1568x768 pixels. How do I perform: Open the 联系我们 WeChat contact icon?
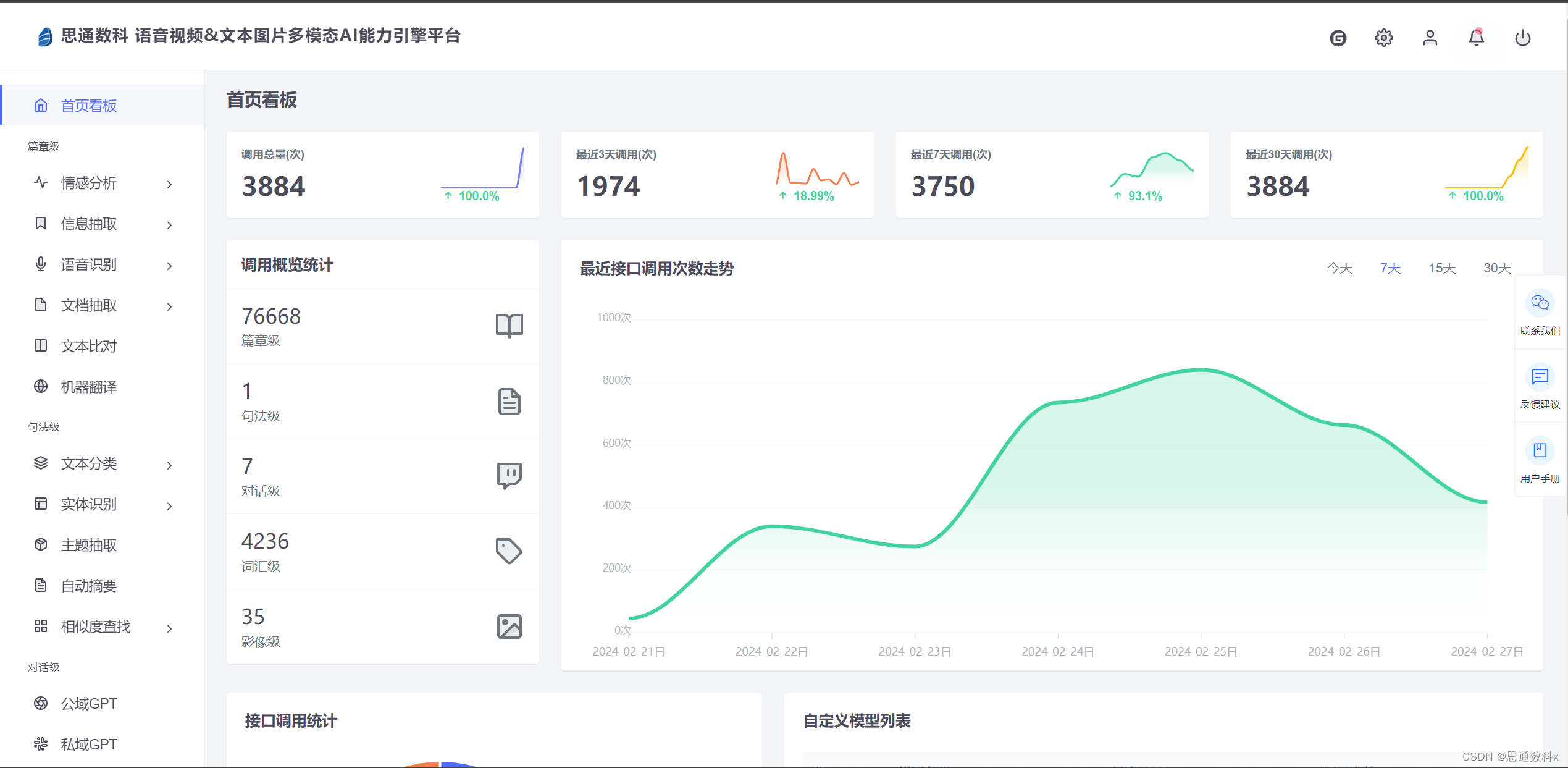(1540, 303)
